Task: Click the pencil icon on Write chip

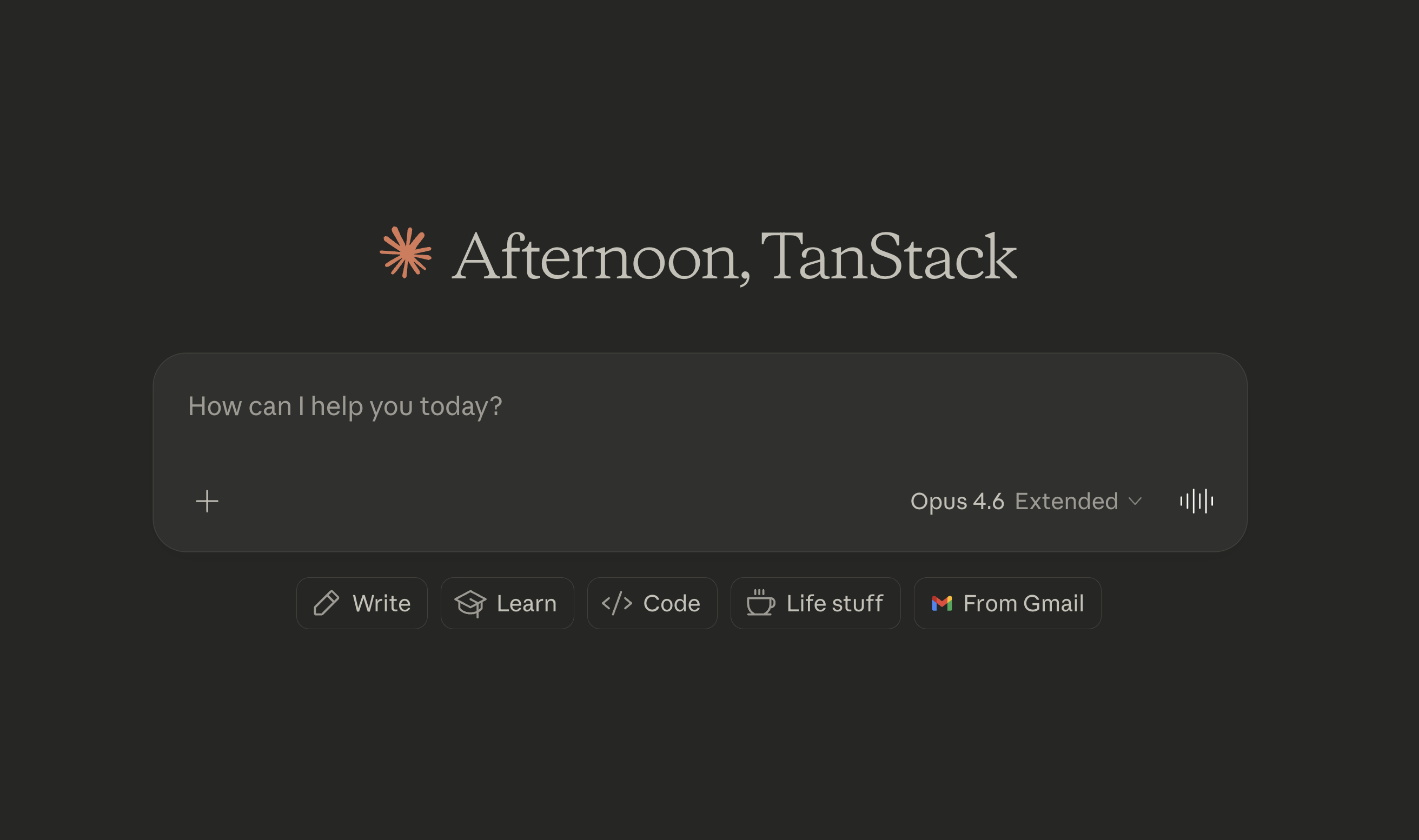Action: click(326, 603)
